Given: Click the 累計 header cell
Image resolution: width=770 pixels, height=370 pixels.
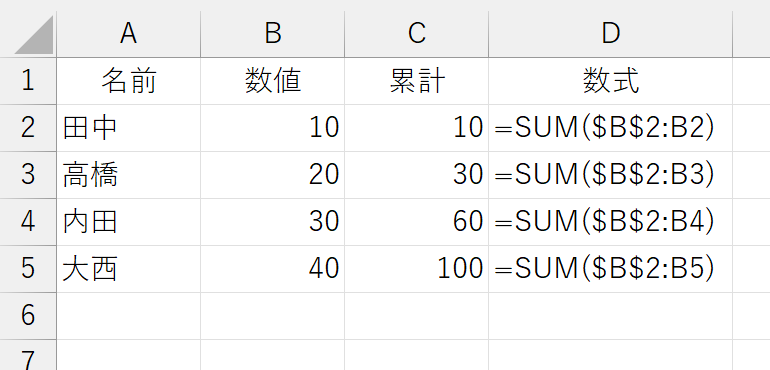Looking at the screenshot, I should 416,81.
